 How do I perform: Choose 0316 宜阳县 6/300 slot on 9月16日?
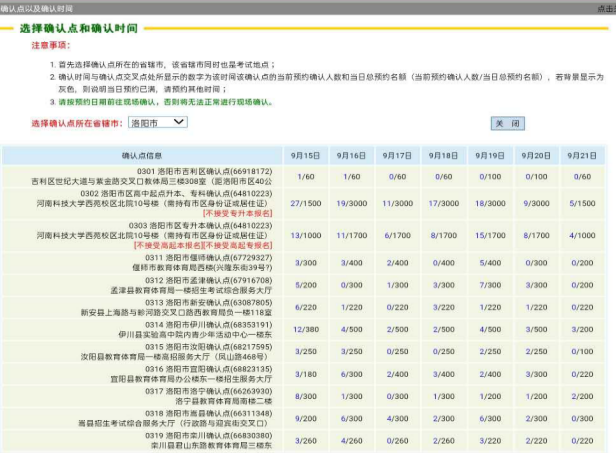(x=352, y=373)
